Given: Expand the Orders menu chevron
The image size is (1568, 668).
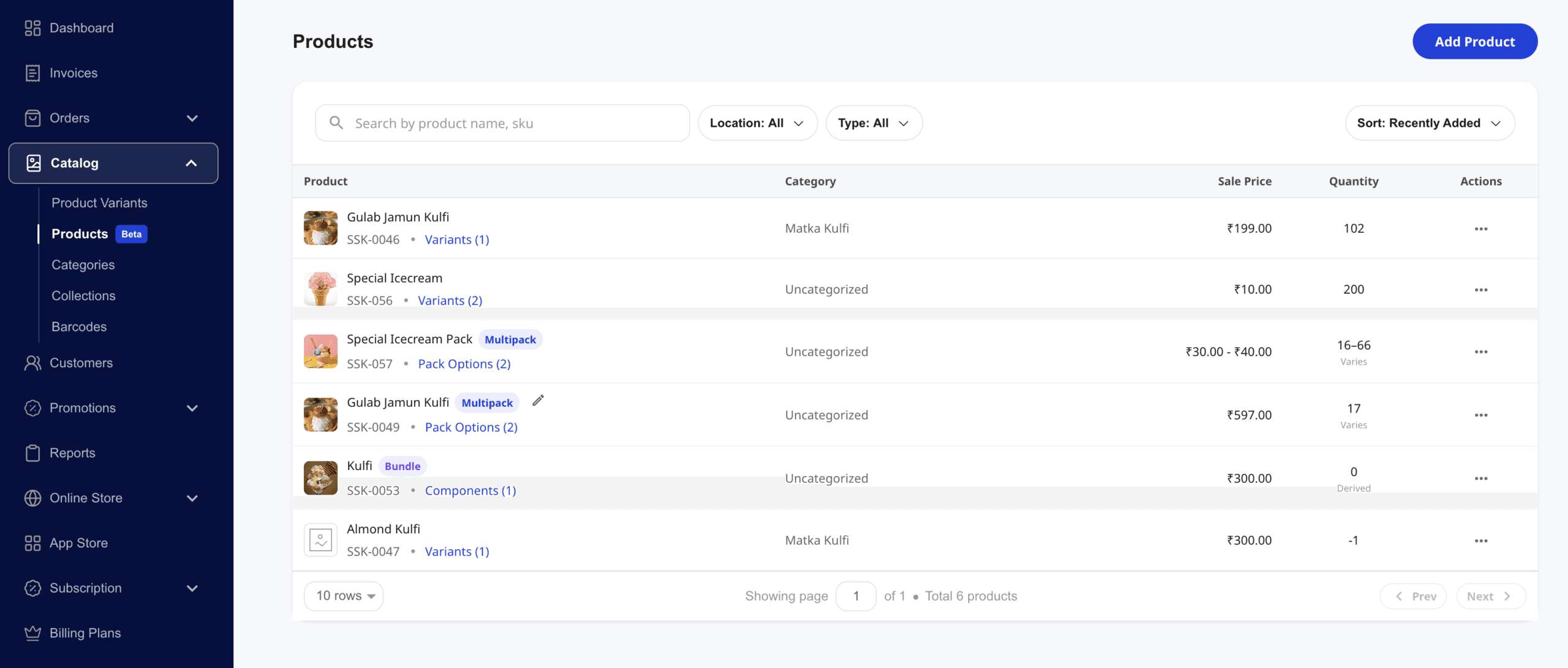Looking at the screenshot, I should 192,118.
